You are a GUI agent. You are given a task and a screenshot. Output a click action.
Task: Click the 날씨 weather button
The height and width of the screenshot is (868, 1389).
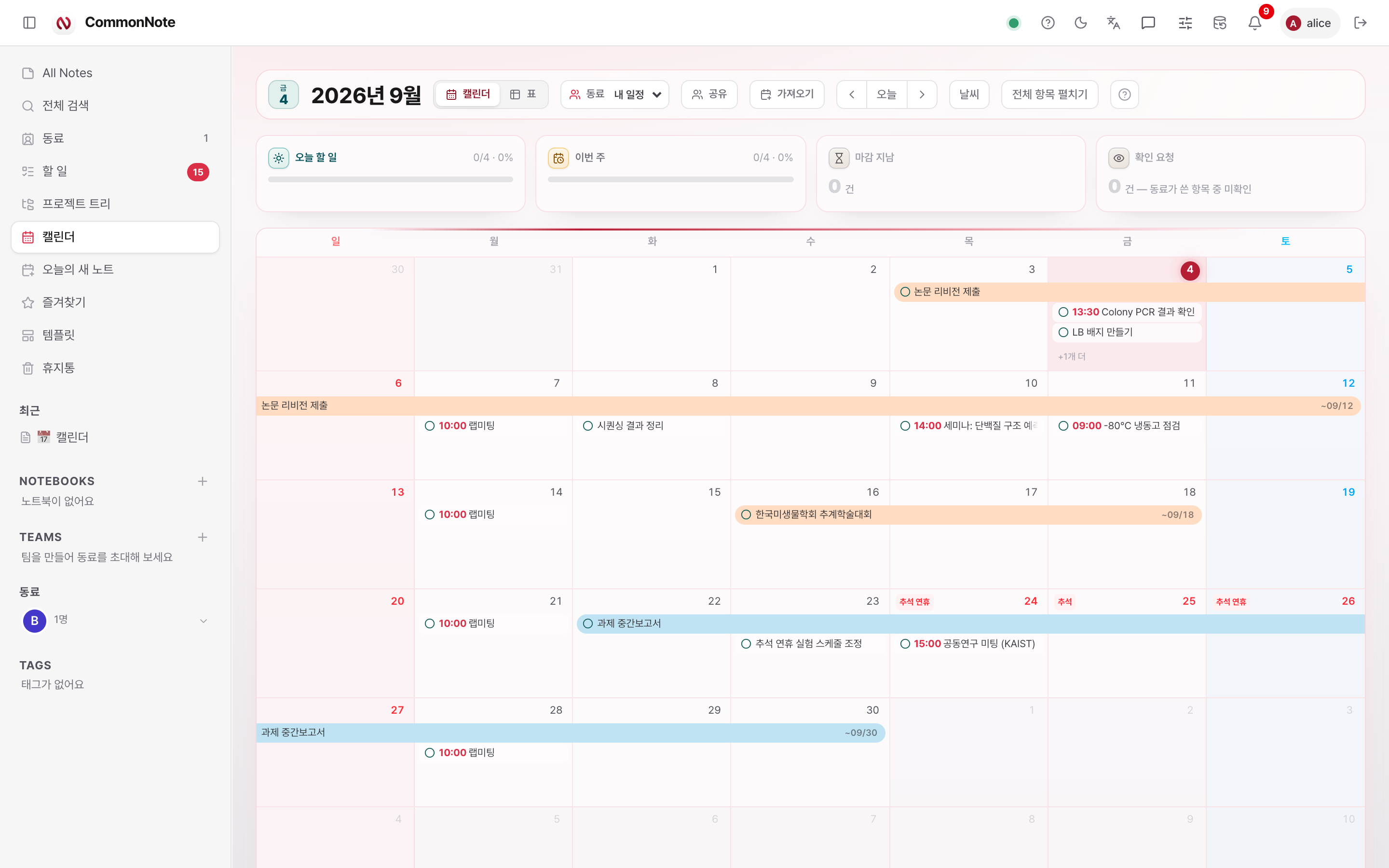[x=969, y=94]
